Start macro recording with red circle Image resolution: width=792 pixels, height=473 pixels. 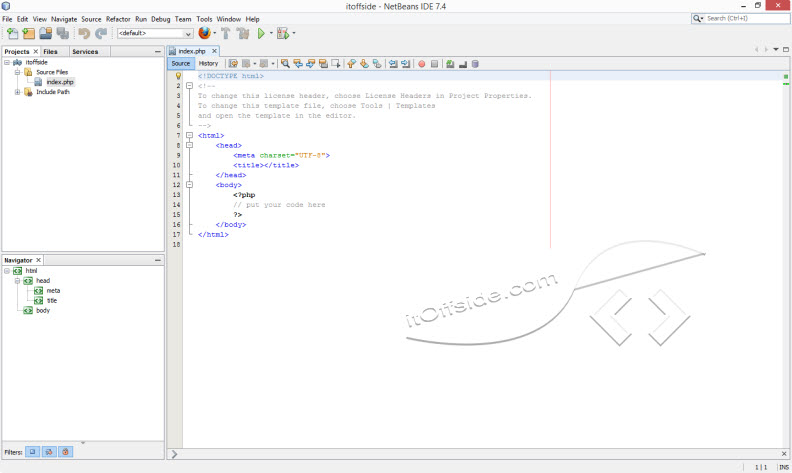pyautogui.click(x=421, y=64)
